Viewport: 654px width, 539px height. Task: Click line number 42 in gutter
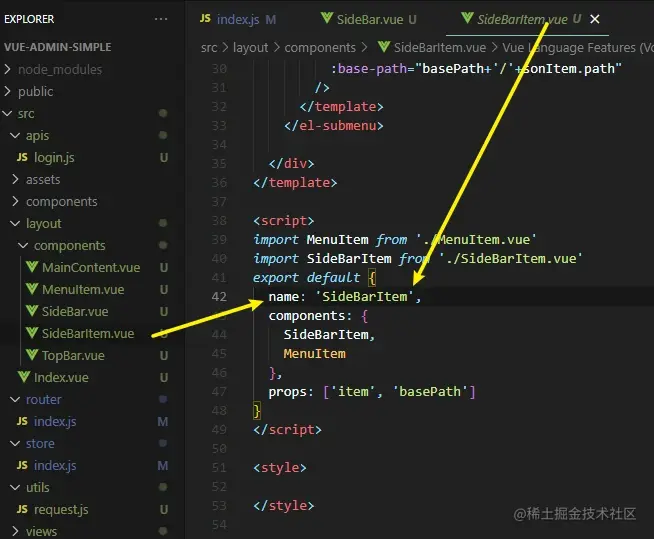pyautogui.click(x=219, y=297)
